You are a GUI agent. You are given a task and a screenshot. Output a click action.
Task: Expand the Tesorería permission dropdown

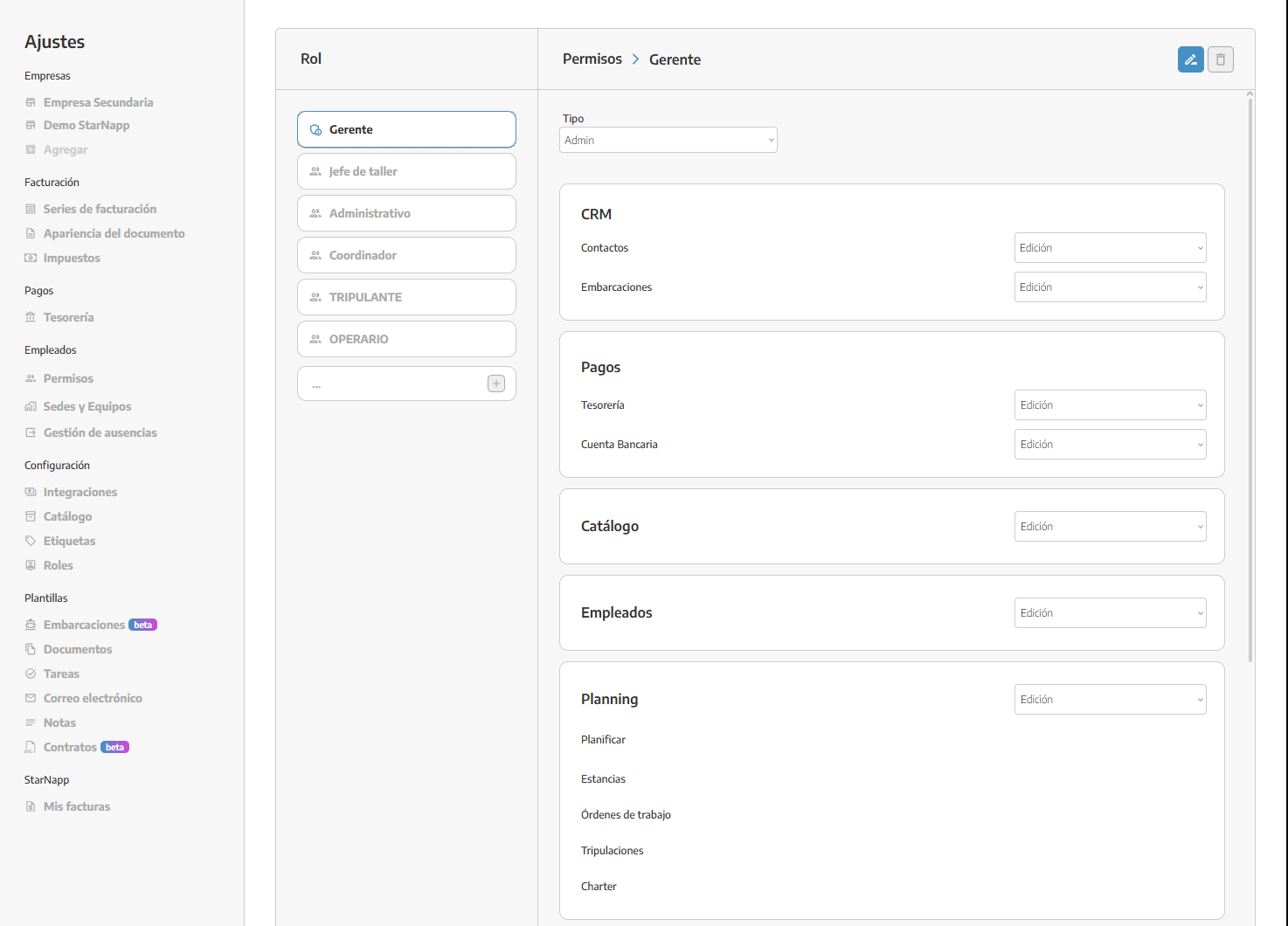coord(1111,404)
